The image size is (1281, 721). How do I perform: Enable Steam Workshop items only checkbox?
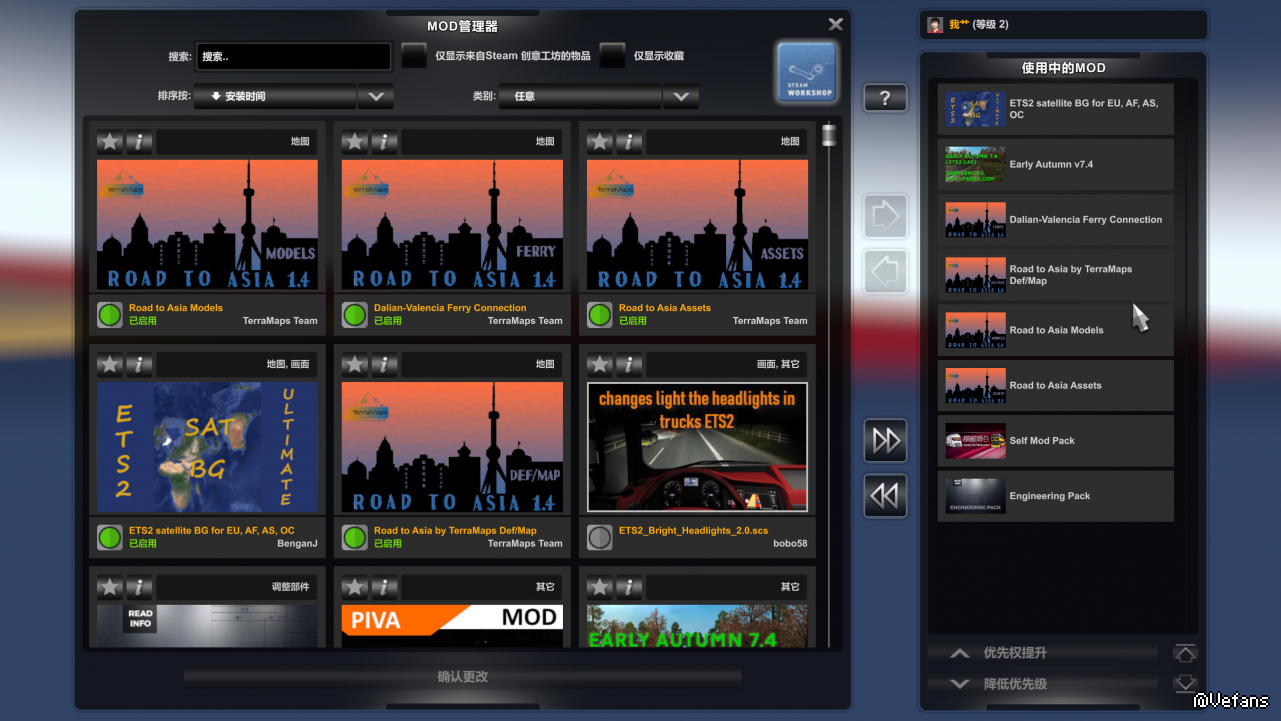point(414,57)
